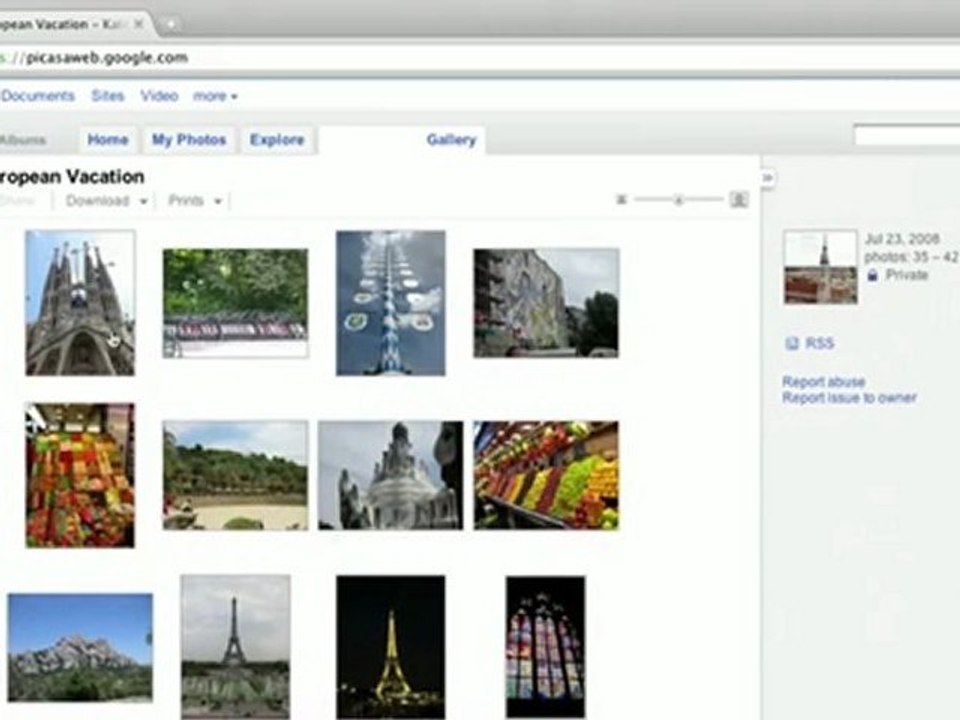Click the European Vacation album title

coord(72,177)
